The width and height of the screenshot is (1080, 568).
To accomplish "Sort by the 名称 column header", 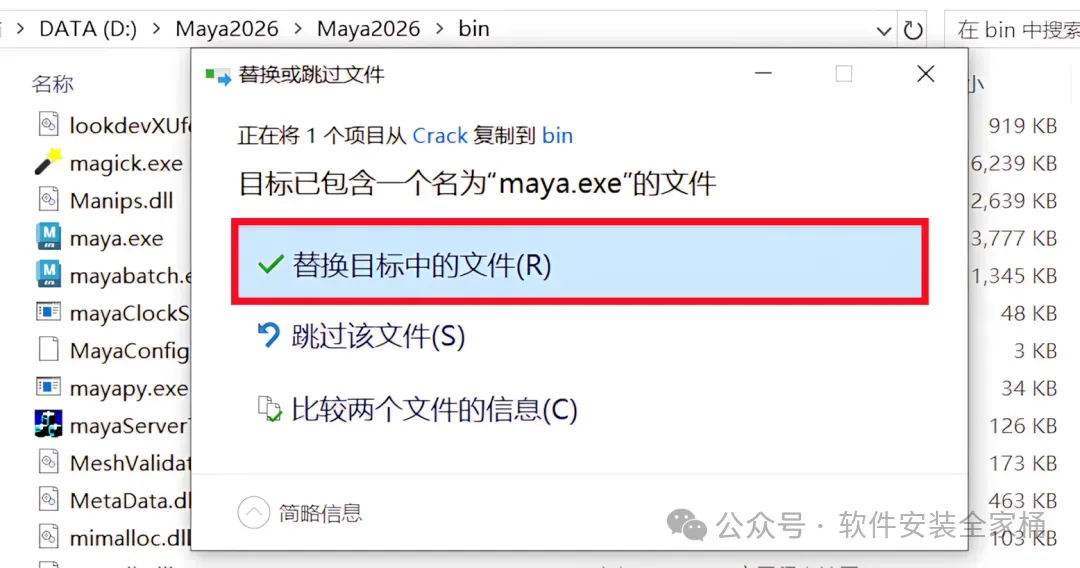I will tap(52, 84).
